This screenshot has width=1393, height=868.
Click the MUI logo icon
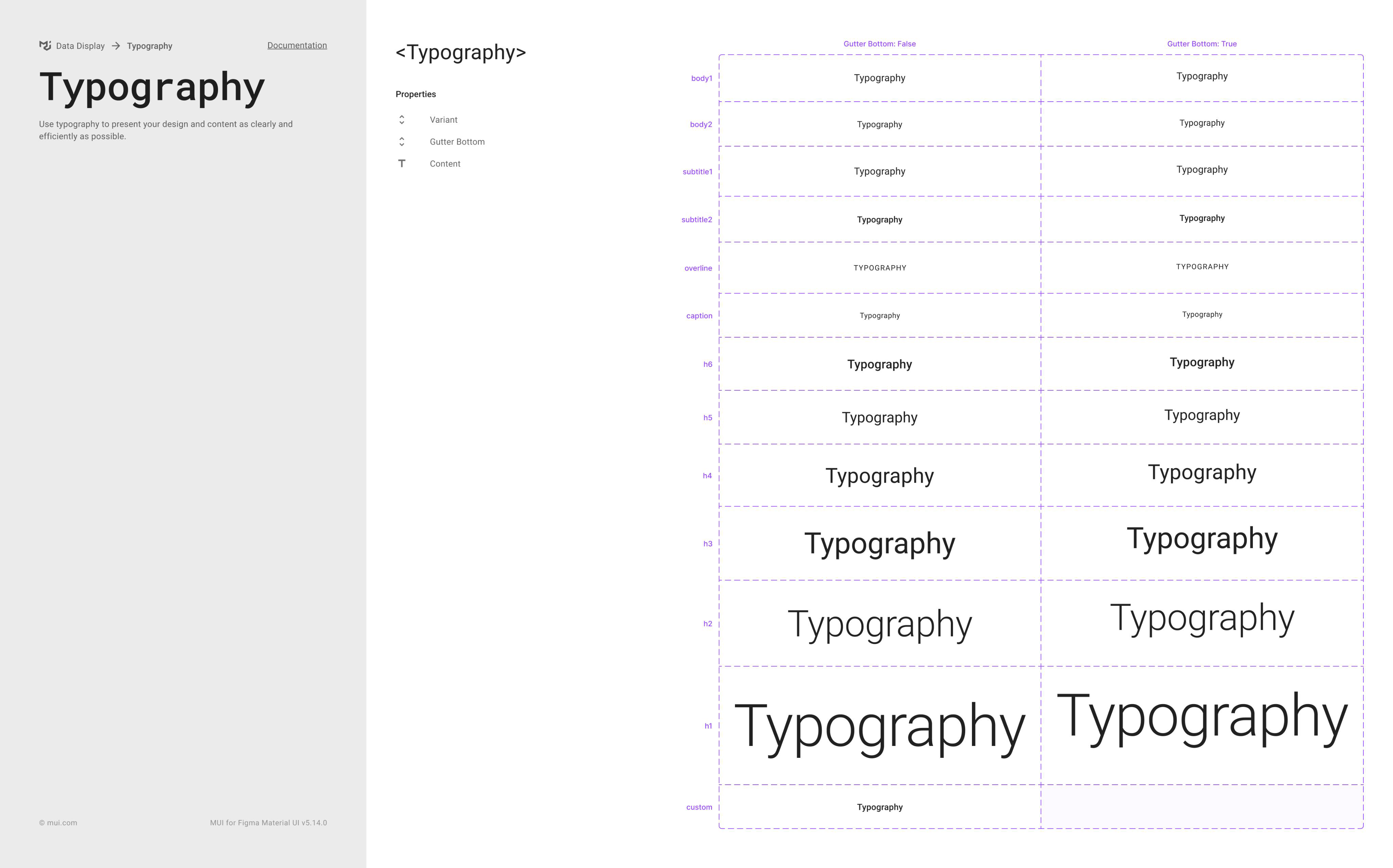pyautogui.click(x=45, y=45)
